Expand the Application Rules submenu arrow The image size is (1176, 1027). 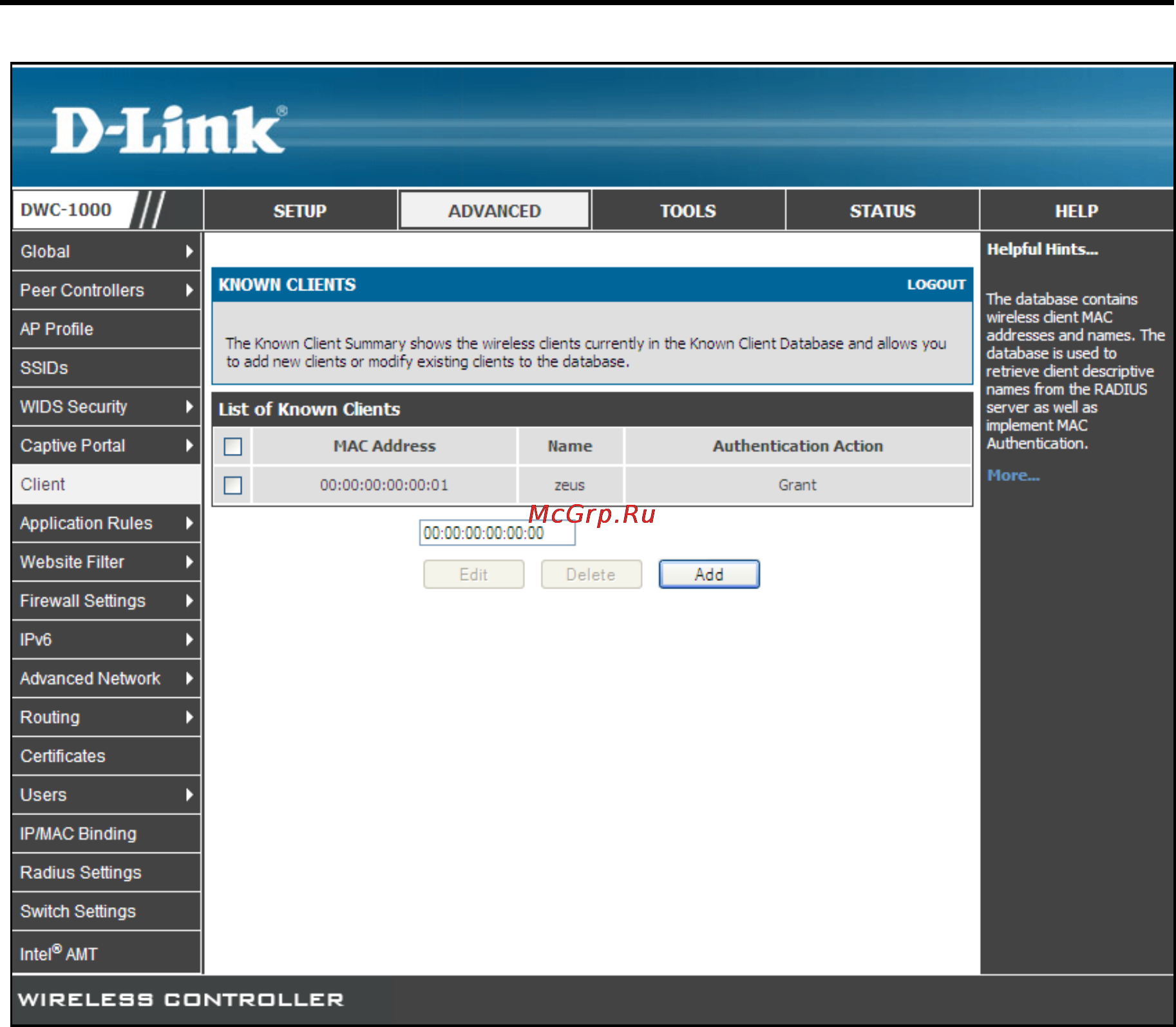tap(189, 523)
